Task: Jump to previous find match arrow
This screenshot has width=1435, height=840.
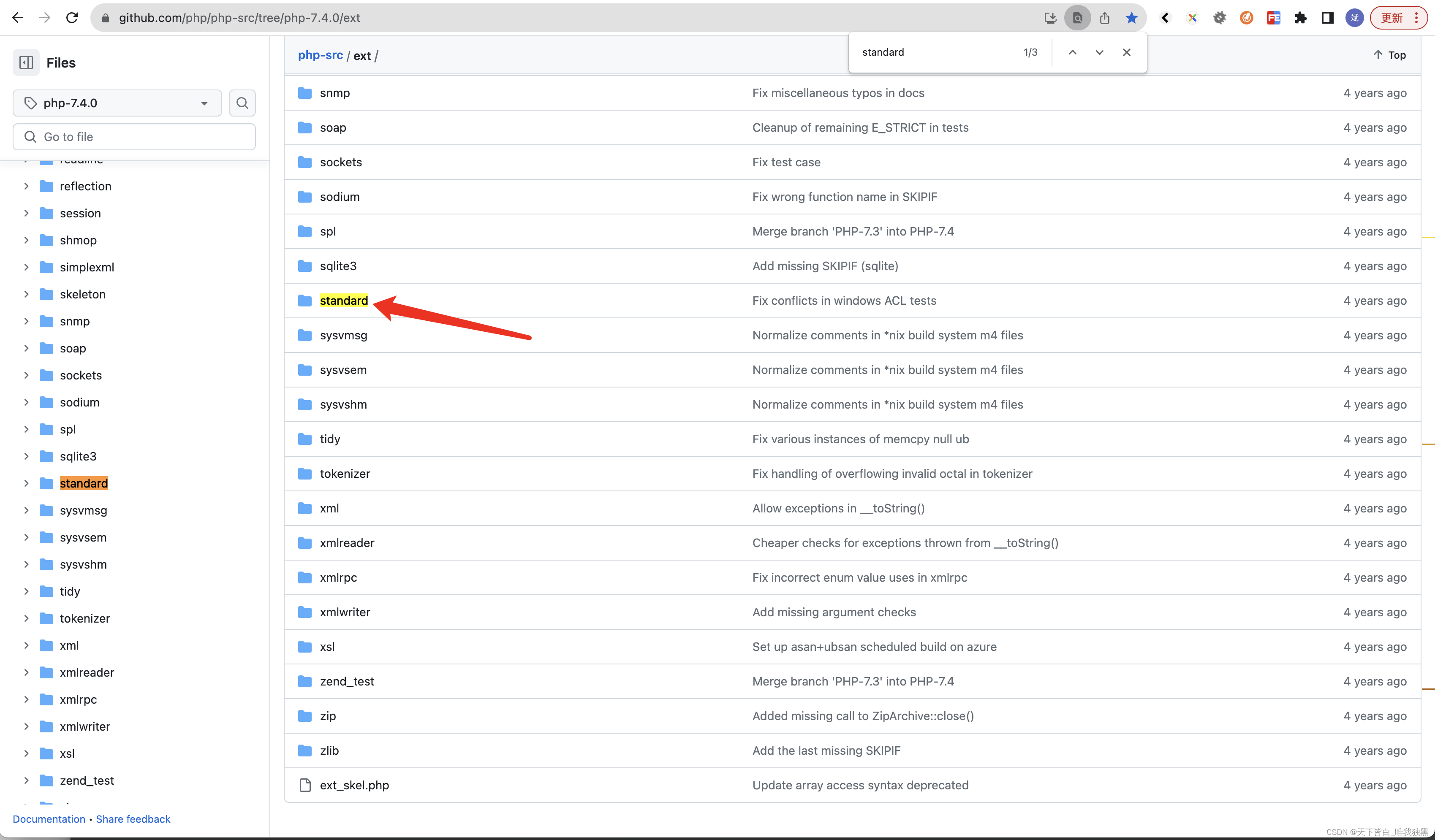Action: (x=1072, y=52)
